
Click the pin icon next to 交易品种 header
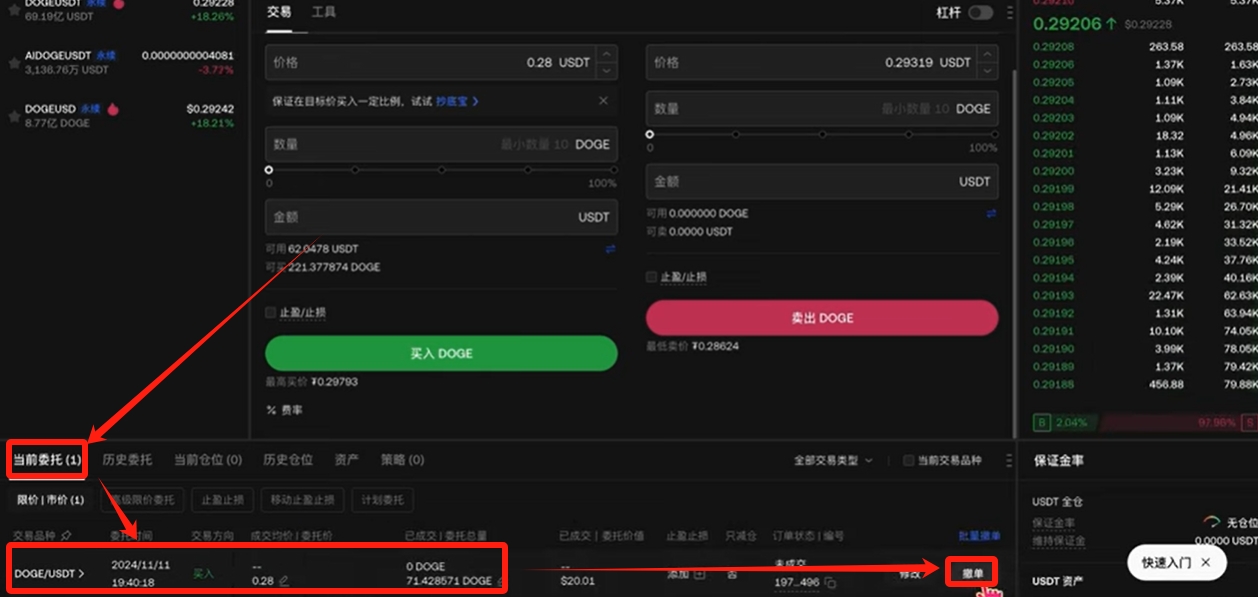[66, 535]
